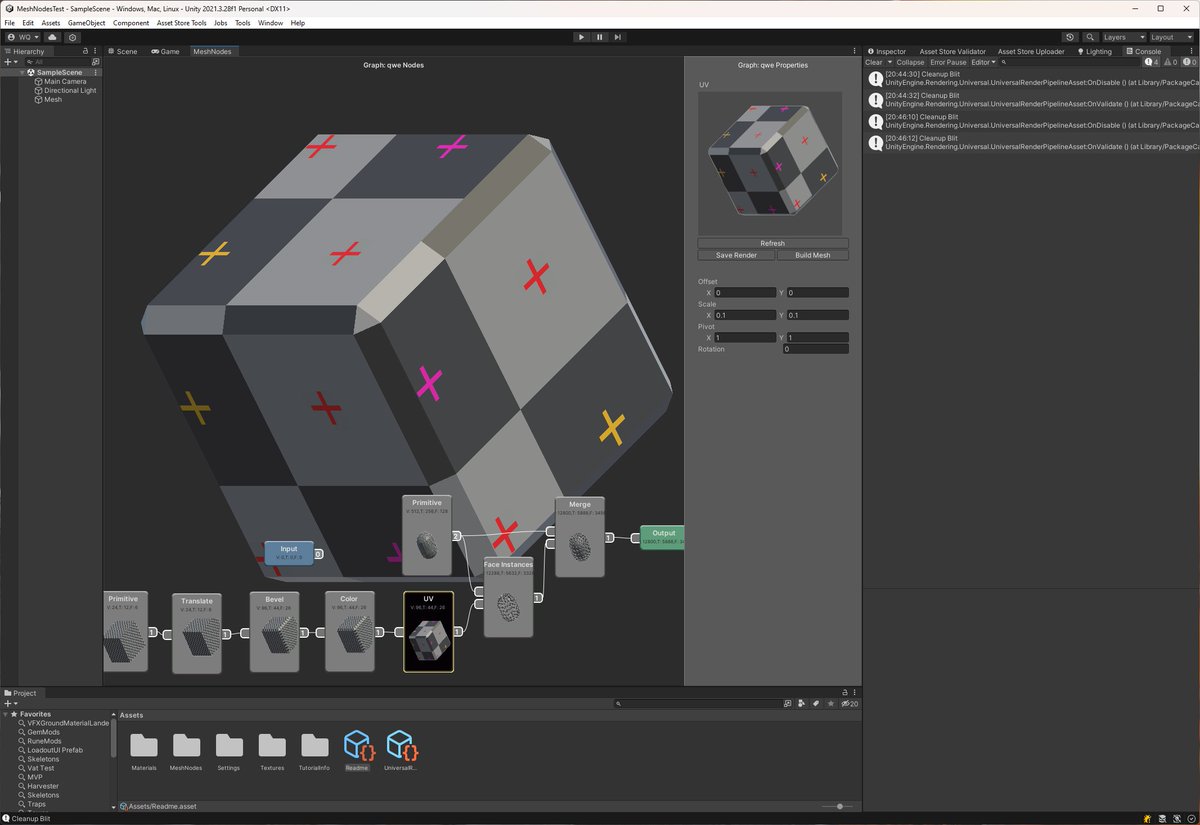1200x825 pixels.
Task: Select the Color node in the graph
Action: pyautogui.click(x=349, y=631)
